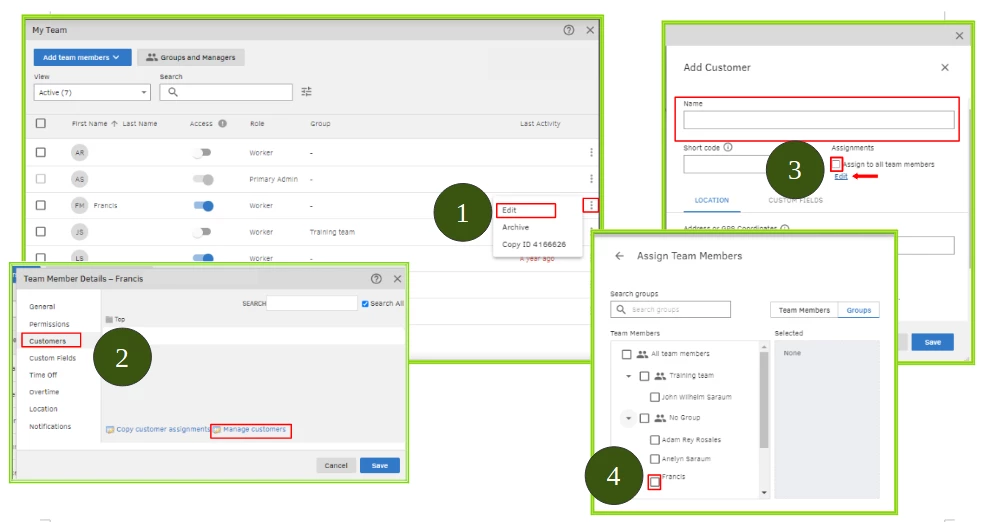Open General section in Team Member Details
988x522 pixels.
[x=42, y=307]
